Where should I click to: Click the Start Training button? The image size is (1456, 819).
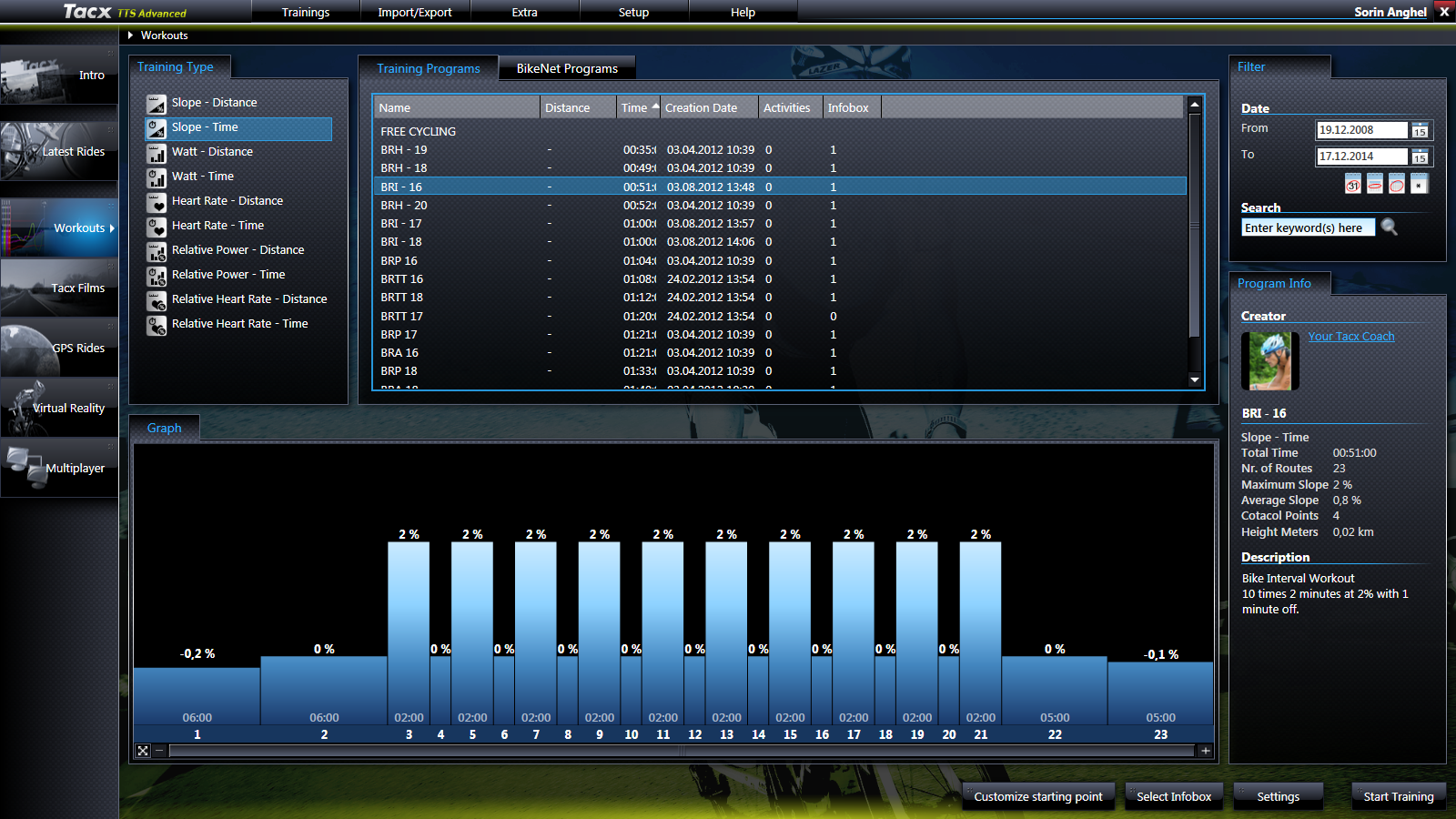click(1399, 796)
